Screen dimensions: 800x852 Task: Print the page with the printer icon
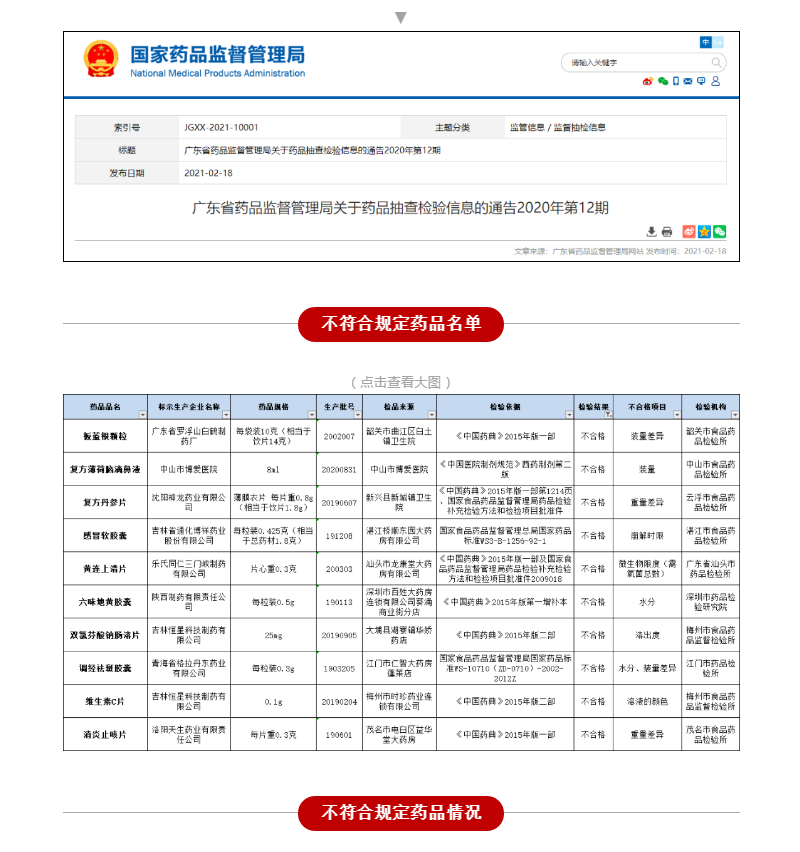[x=667, y=232]
